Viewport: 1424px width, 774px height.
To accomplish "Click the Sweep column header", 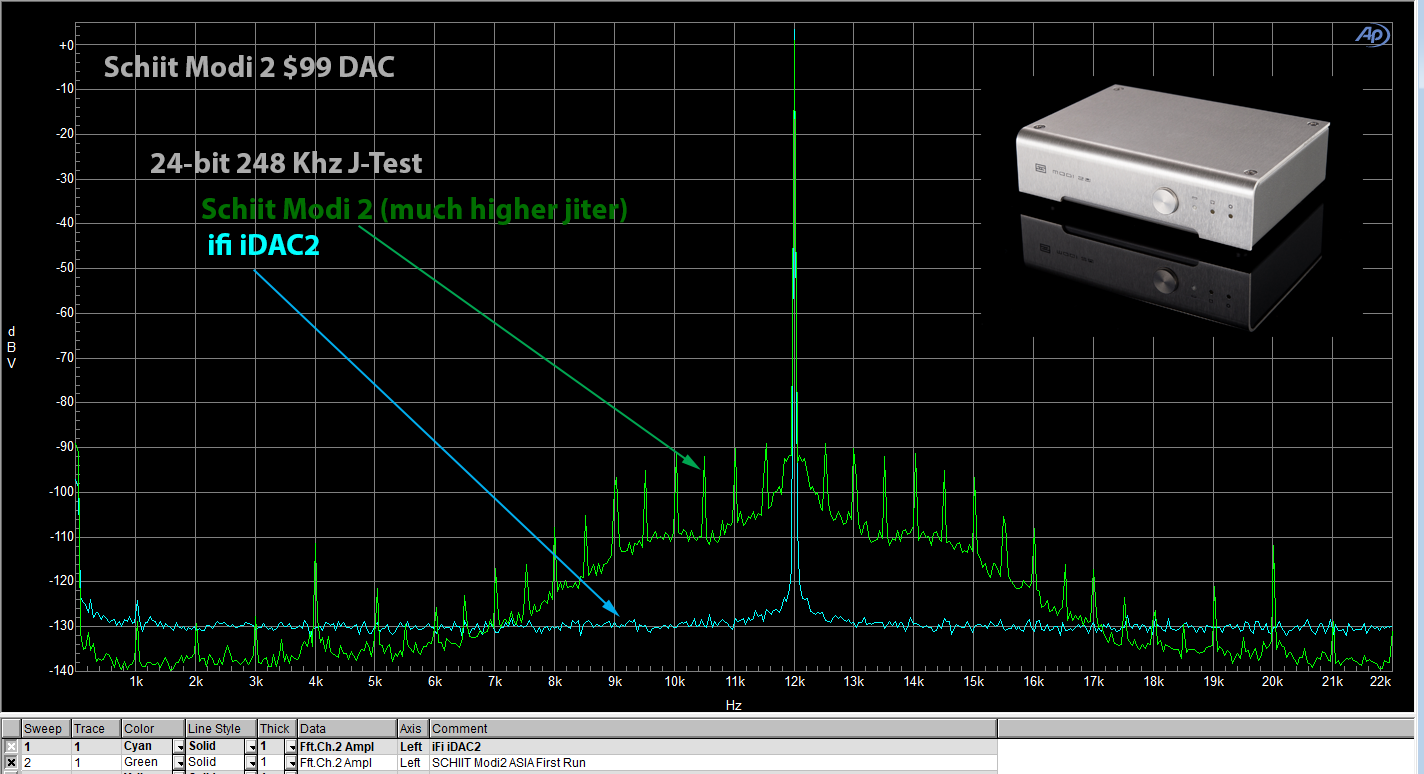I will [45, 728].
